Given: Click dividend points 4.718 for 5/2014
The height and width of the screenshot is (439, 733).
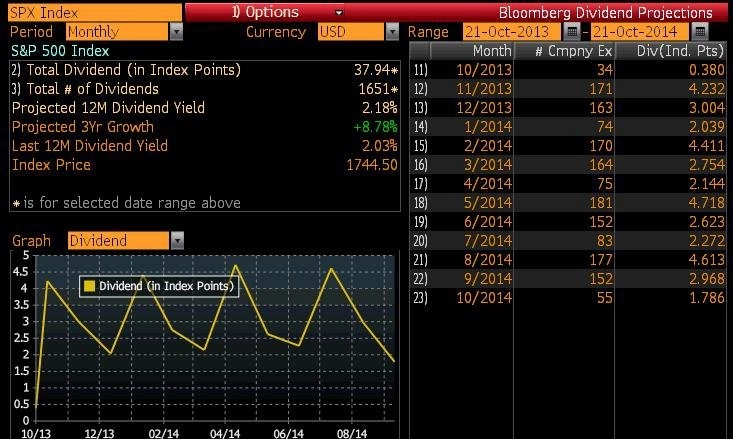Looking at the screenshot, I should click(x=706, y=203).
